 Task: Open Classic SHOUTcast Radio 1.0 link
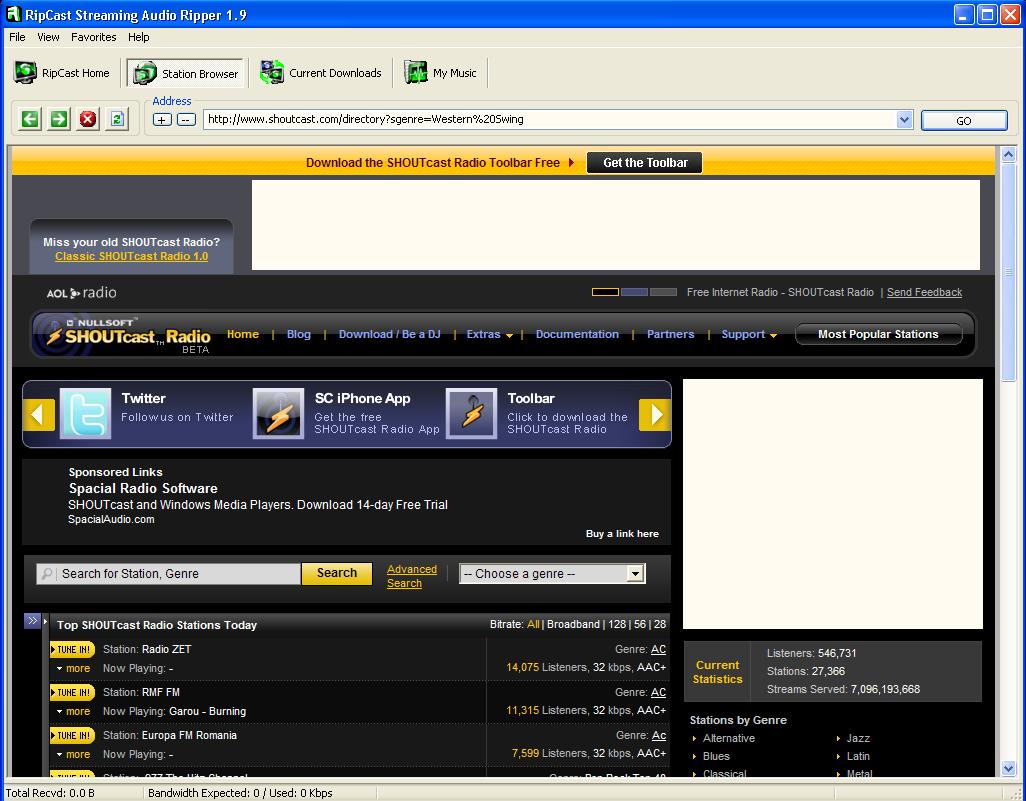pyautogui.click(x=132, y=257)
